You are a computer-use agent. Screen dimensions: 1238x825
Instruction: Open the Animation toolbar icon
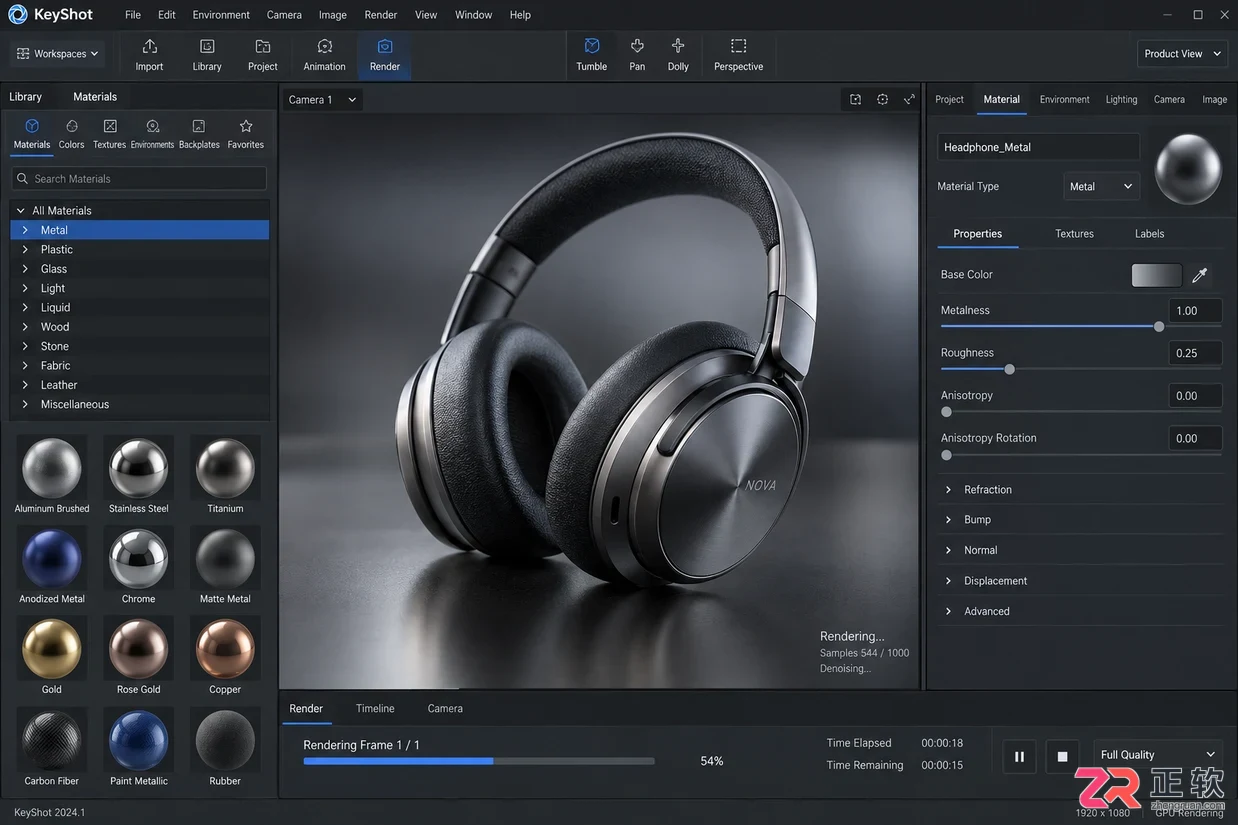[324, 55]
